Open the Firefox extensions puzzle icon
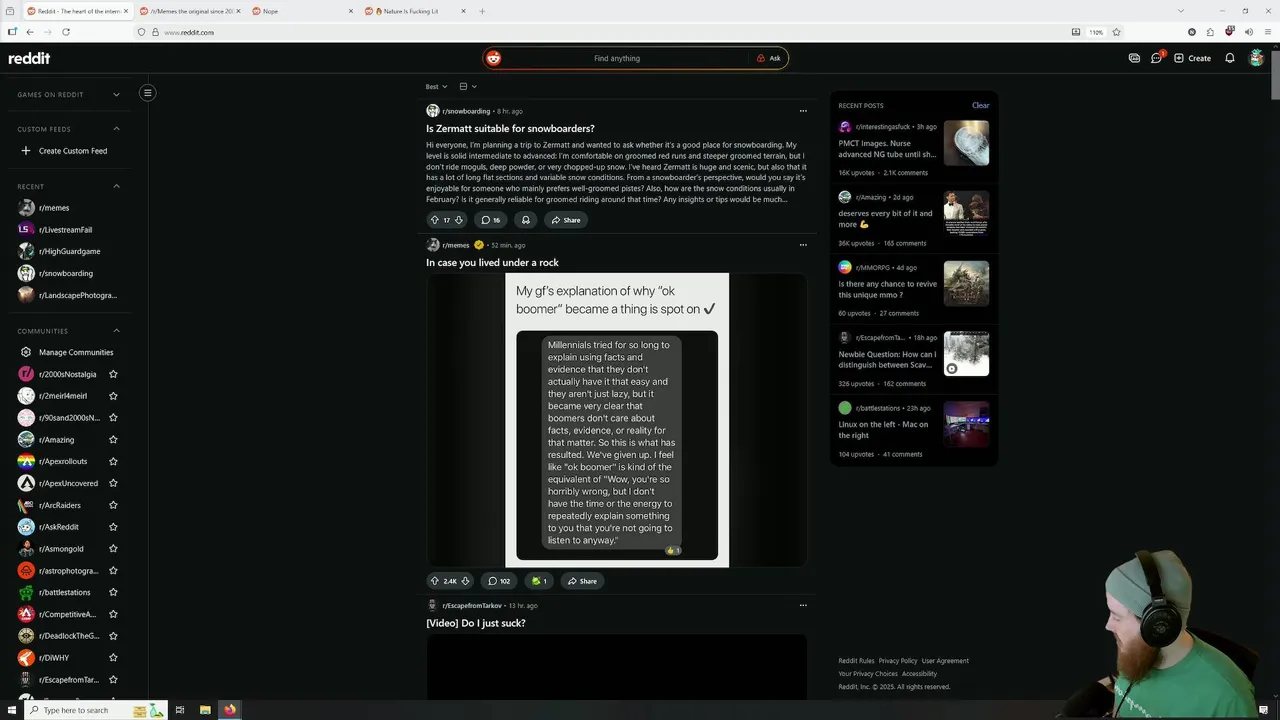Viewport: 1280px width, 720px height. [1210, 32]
